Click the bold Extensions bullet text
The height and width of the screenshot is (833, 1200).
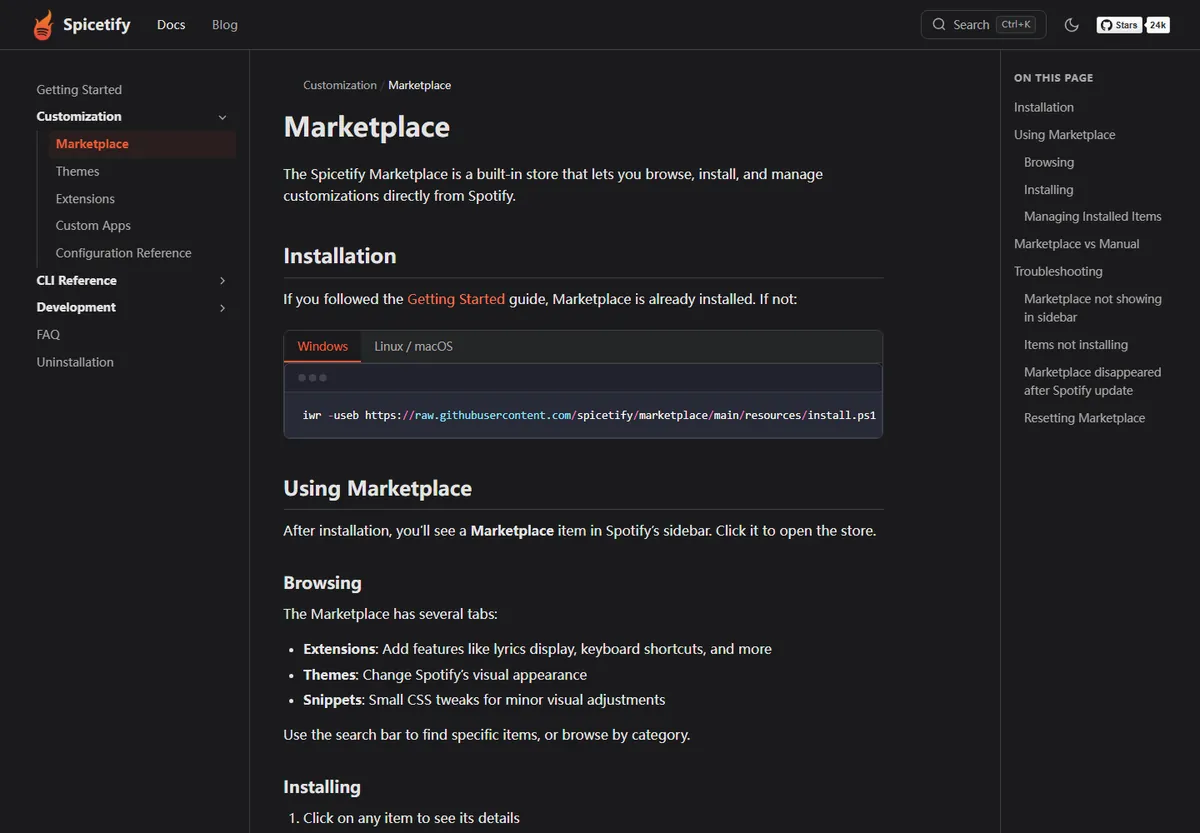point(341,649)
